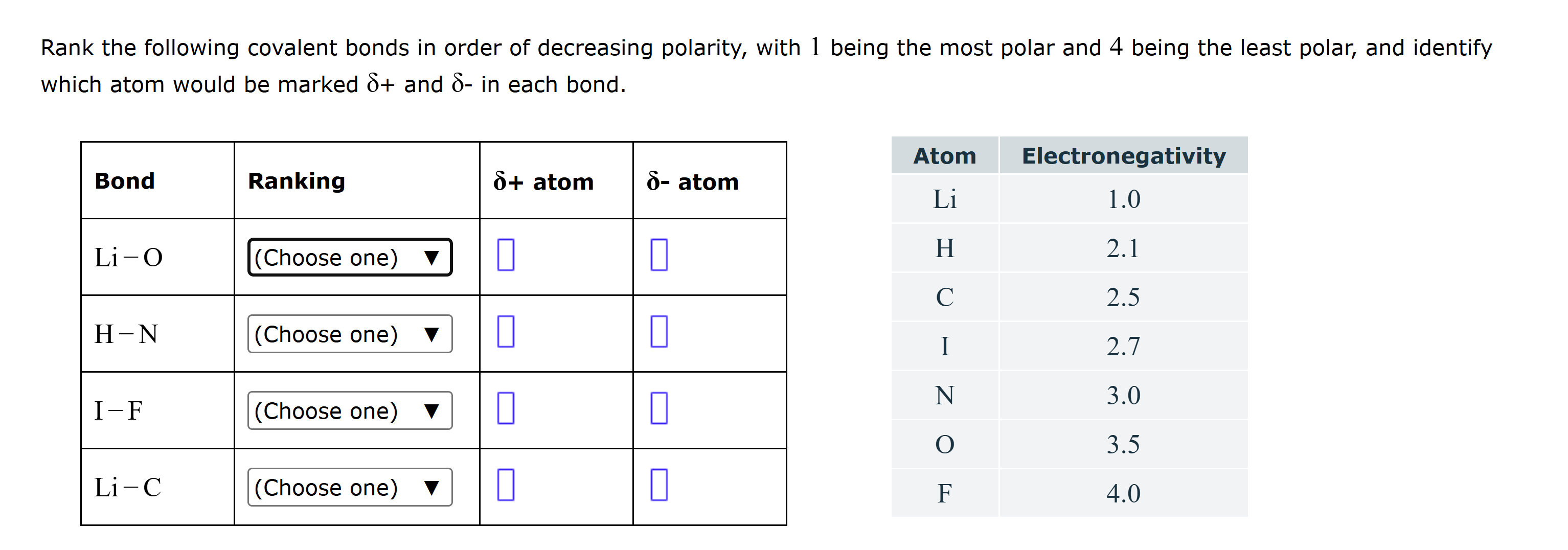Open the ranking dropdown for the H-N bond
1568x550 pixels.
350,333
